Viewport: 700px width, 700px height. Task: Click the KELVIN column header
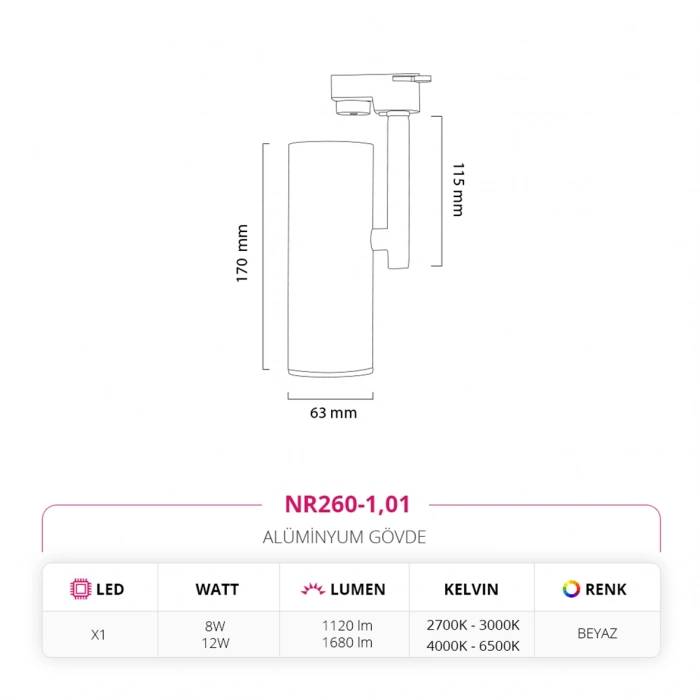click(x=471, y=589)
